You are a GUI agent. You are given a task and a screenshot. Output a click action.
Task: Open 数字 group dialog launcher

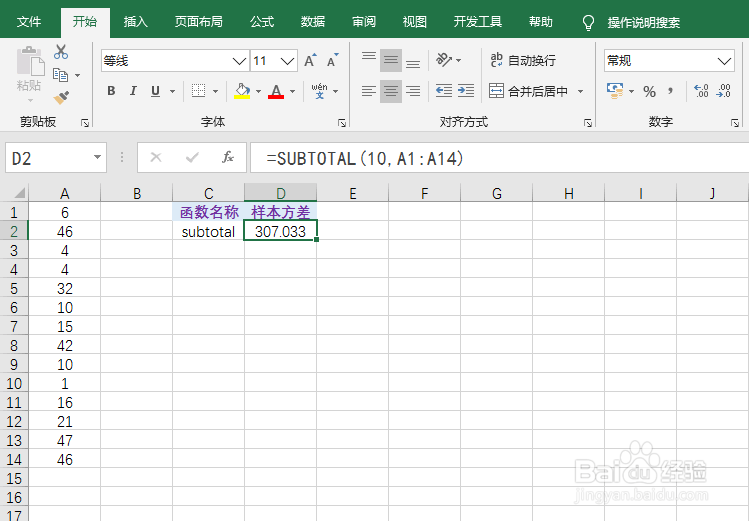click(735, 123)
